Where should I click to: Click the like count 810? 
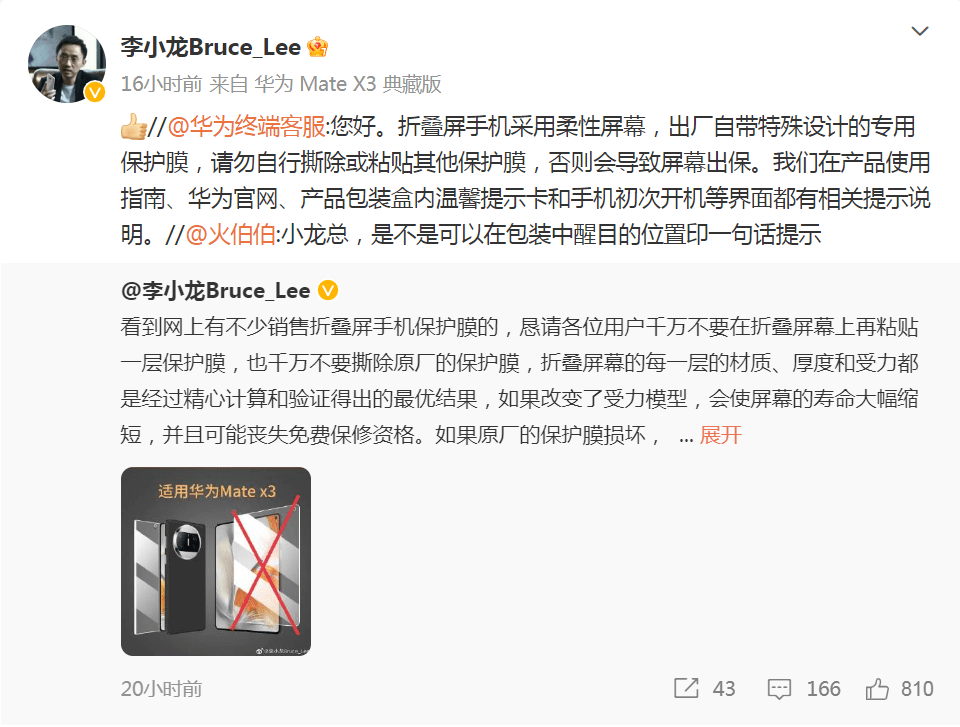point(917,689)
